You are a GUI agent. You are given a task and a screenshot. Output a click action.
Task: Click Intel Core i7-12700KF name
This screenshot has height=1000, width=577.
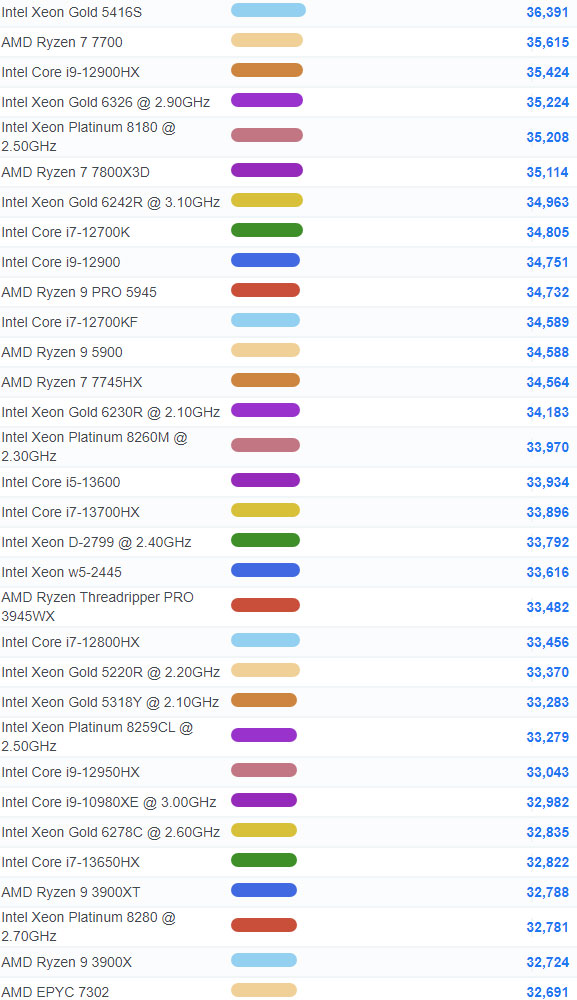(69, 322)
